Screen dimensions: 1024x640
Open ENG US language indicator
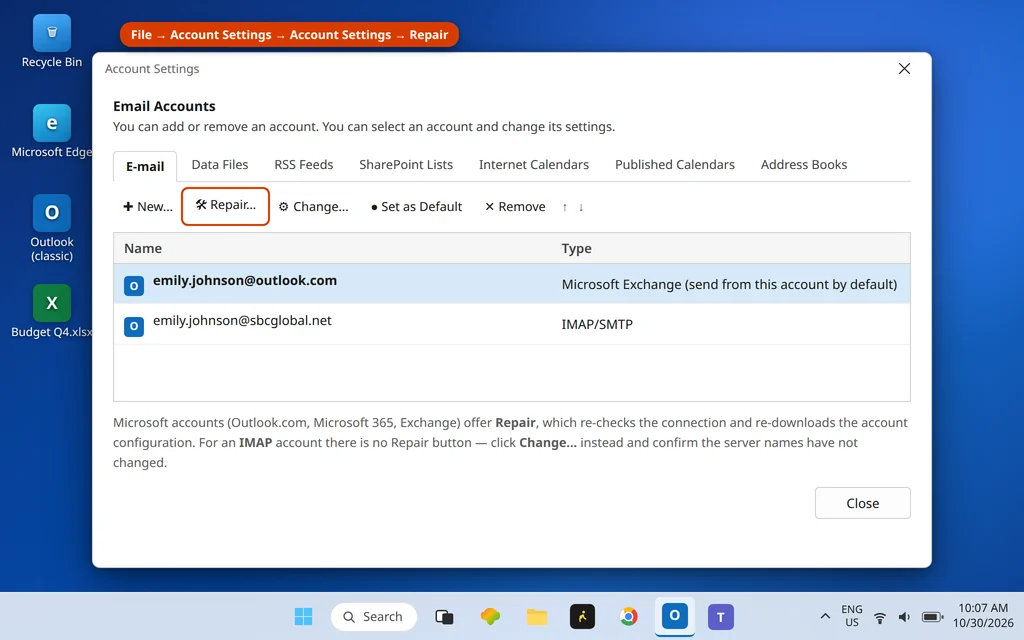click(x=852, y=616)
